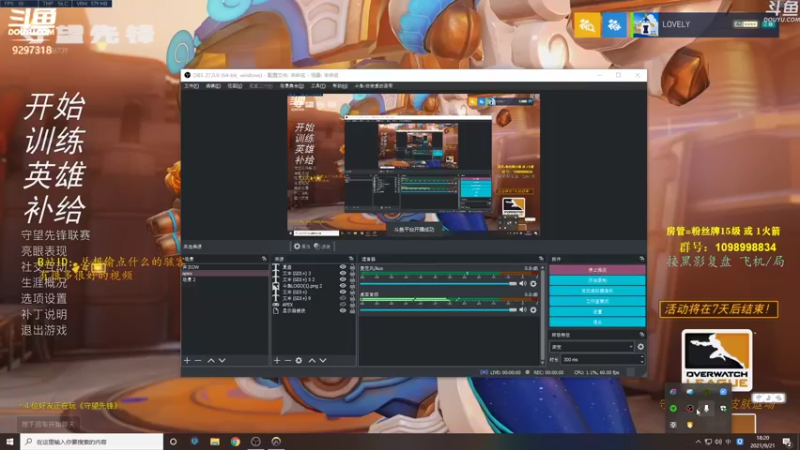This screenshot has height=450, width=800.
Task: Select 退出游戏 in Overwatch main menu
Action: (44, 331)
